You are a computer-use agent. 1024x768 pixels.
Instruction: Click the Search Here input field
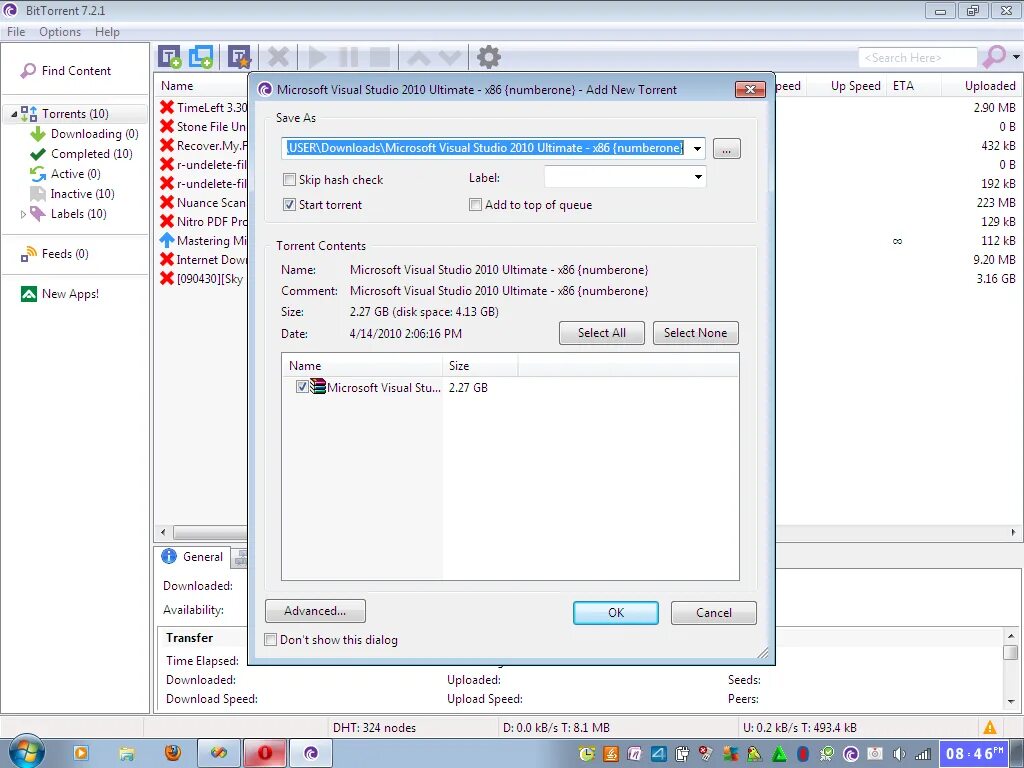pos(918,57)
